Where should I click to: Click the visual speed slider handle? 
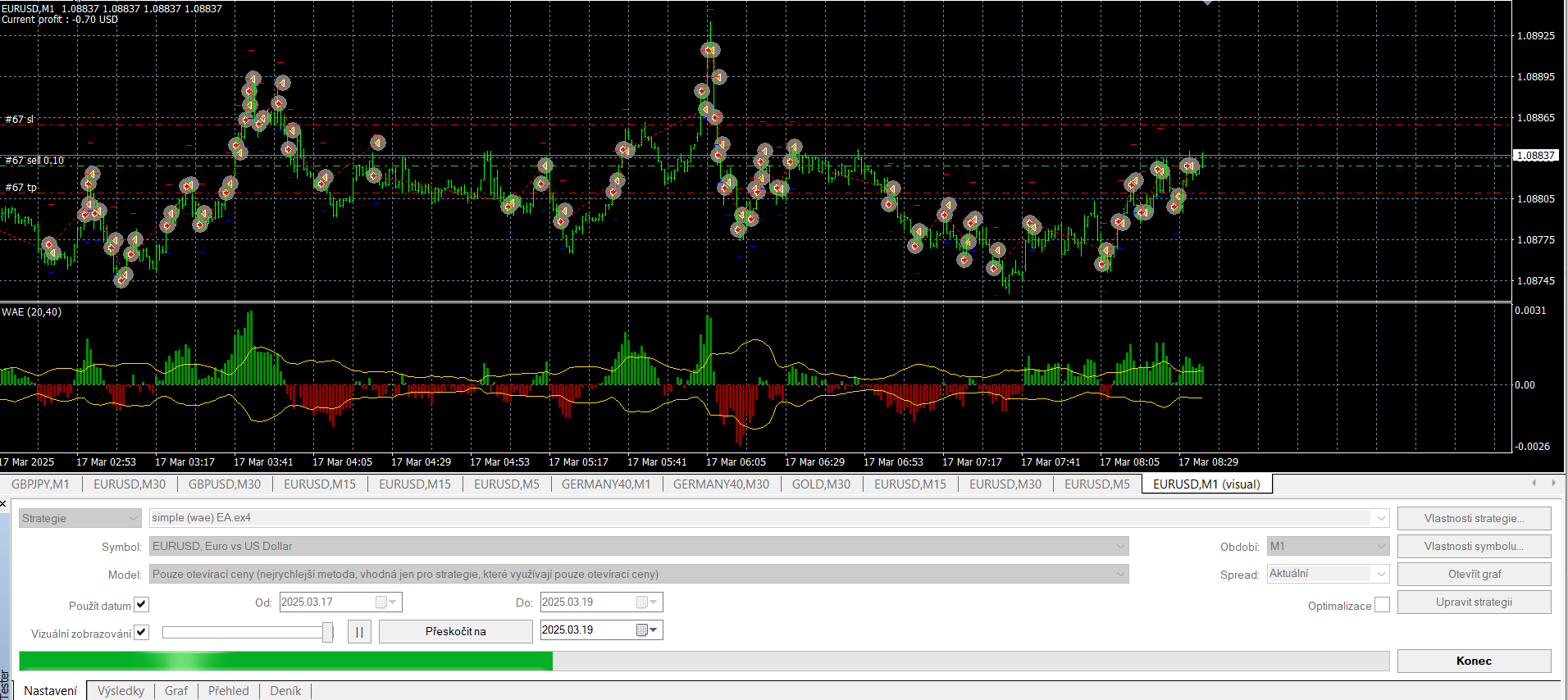click(328, 632)
